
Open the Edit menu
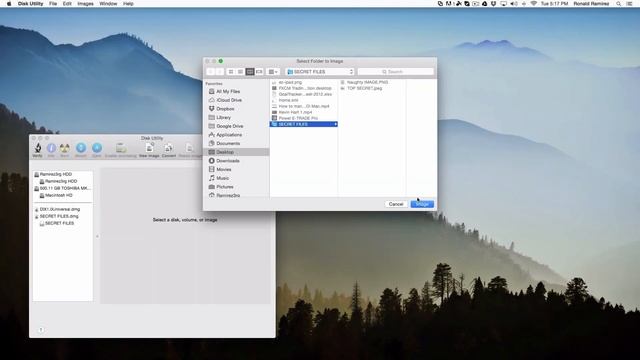67,4
